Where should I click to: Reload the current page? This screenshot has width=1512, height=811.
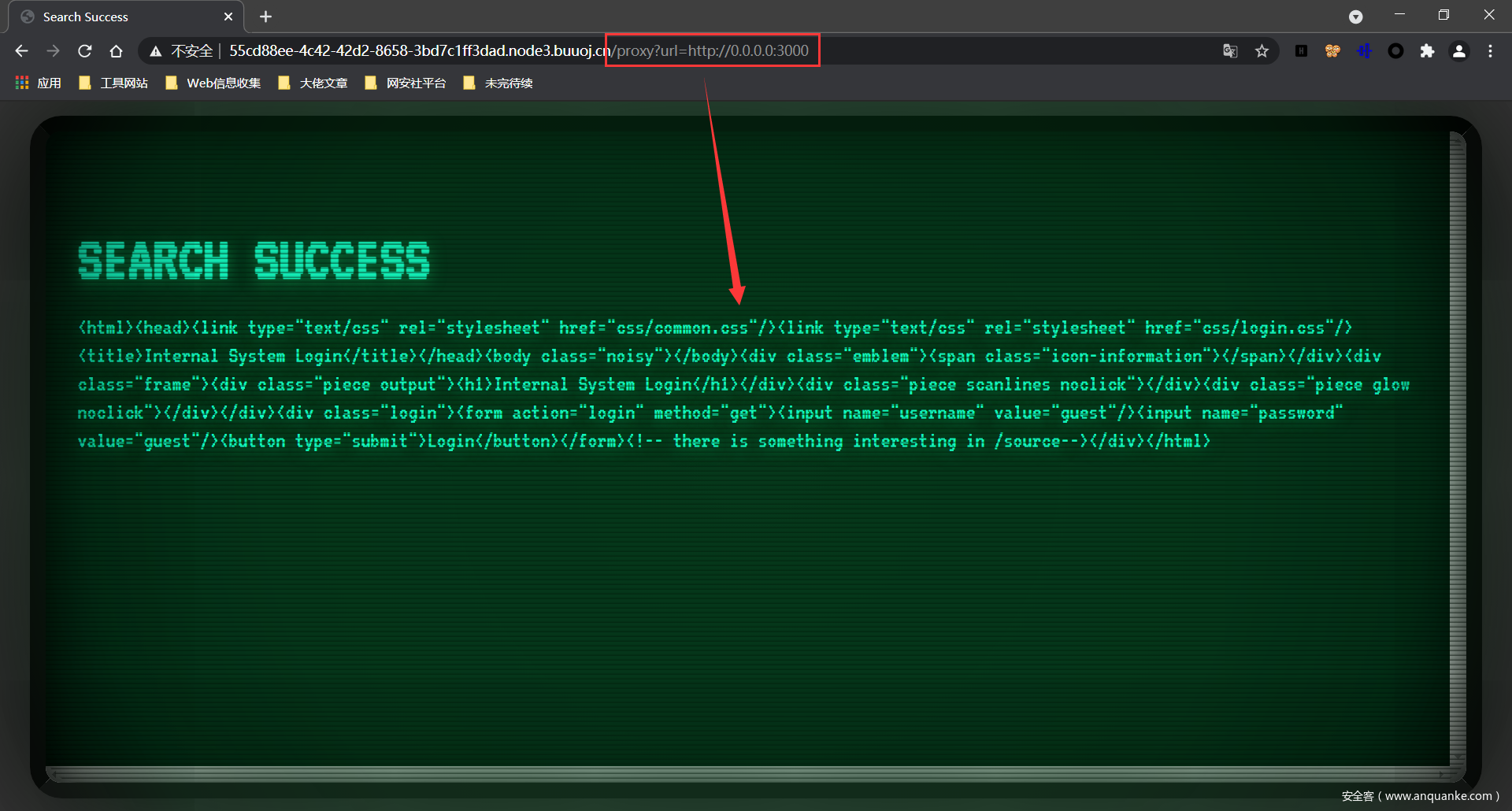click(x=85, y=51)
